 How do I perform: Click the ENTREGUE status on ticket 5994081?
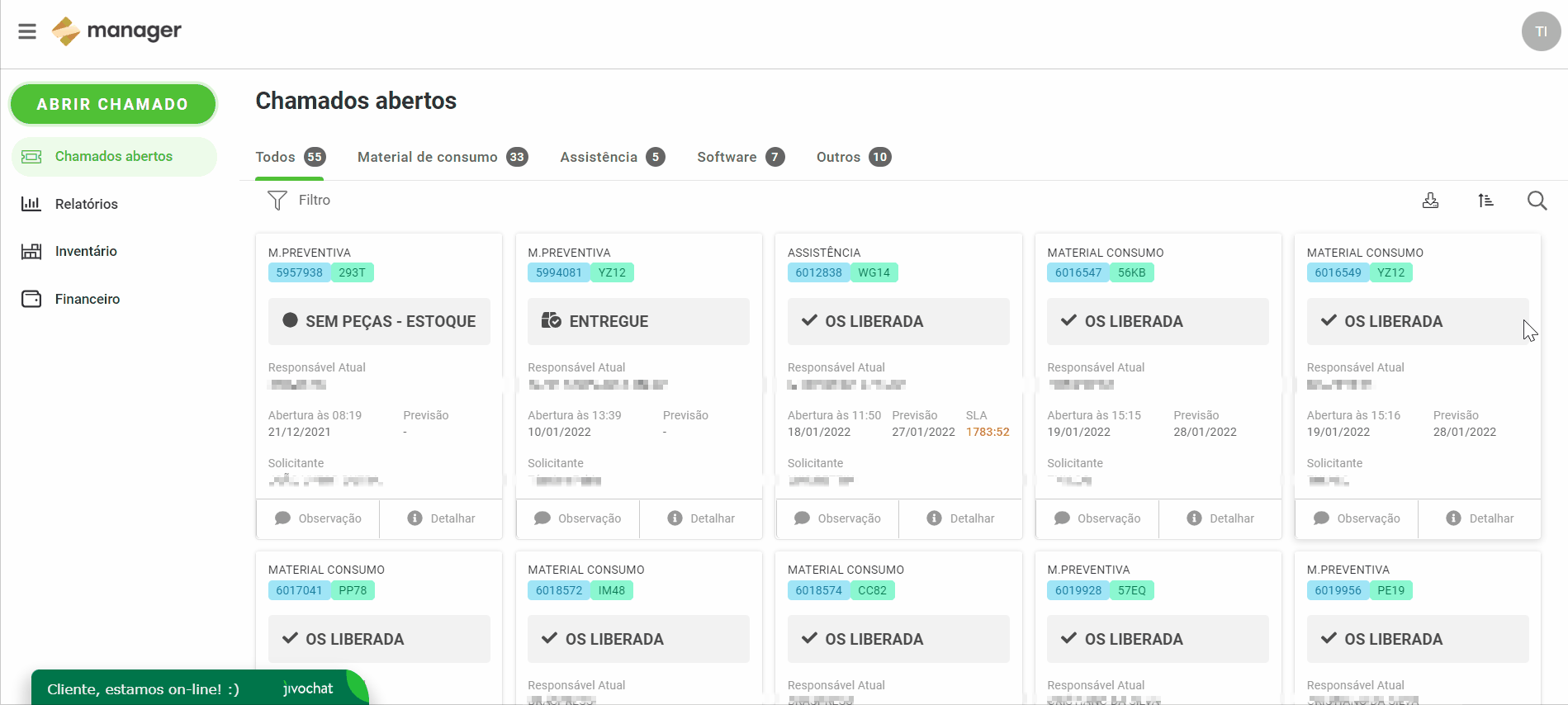pos(638,321)
